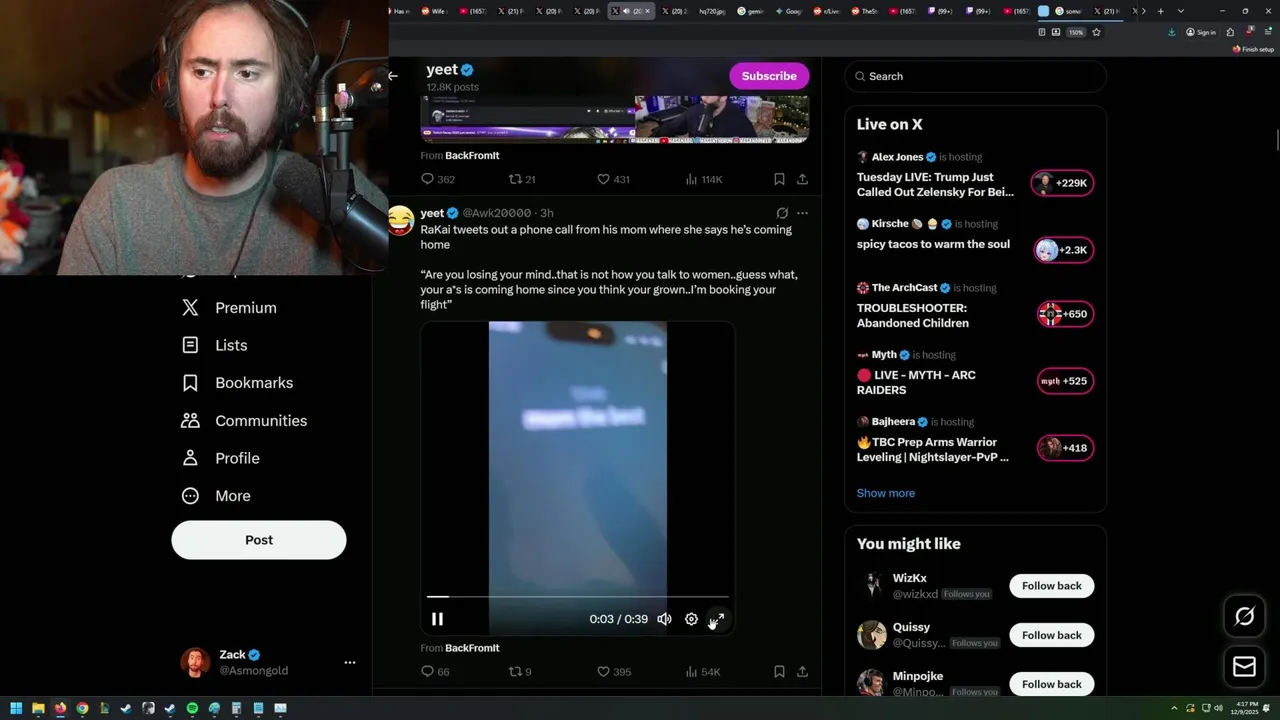Bookmark this page with the star icon
The width and height of the screenshot is (1280, 720).
coord(1097,32)
